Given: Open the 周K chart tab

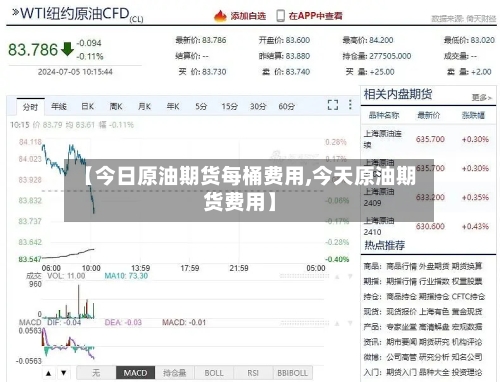Looking at the screenshot, I should (x=116, y=107).
